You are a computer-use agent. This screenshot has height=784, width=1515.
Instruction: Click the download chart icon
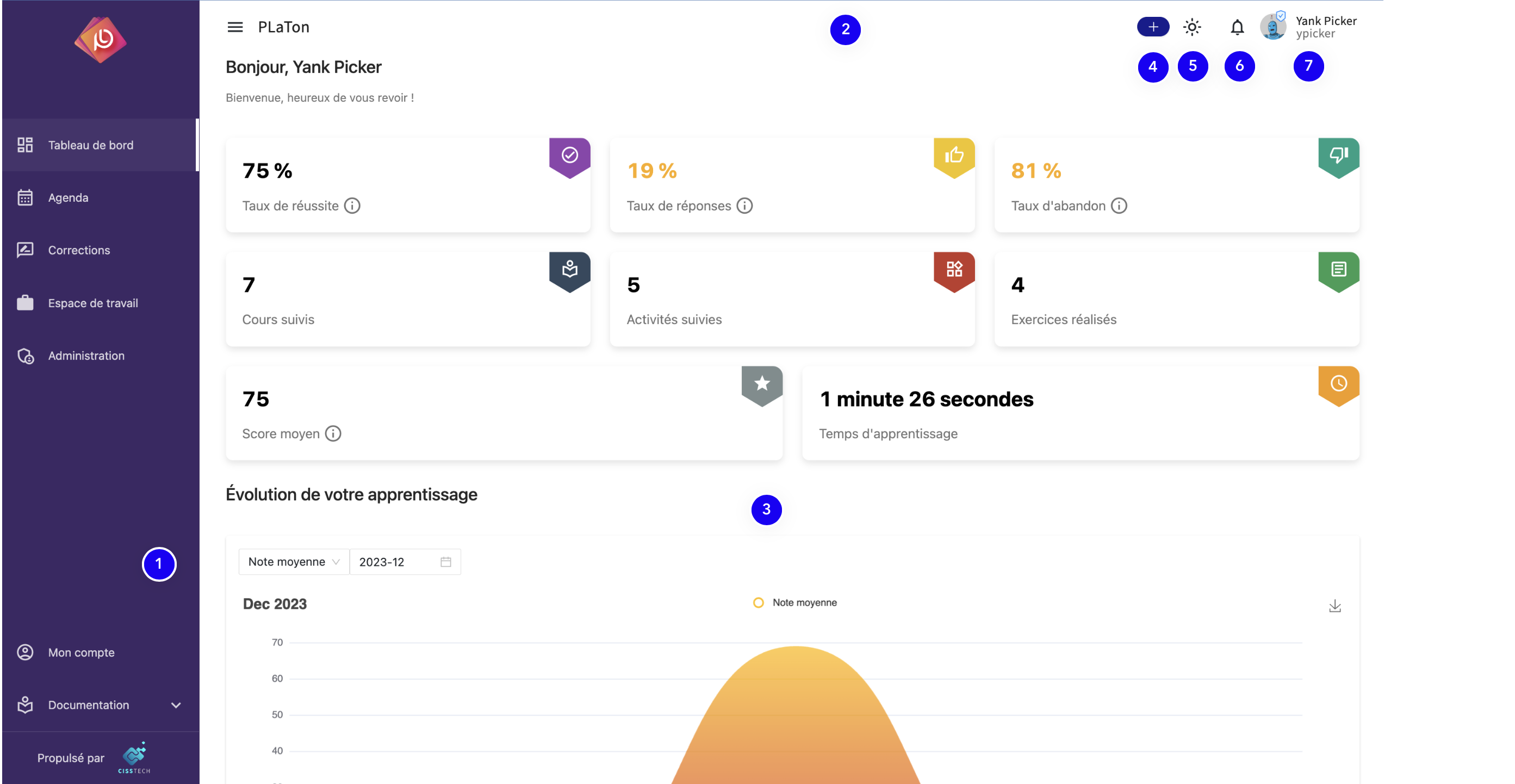[x=1335, y=605]
